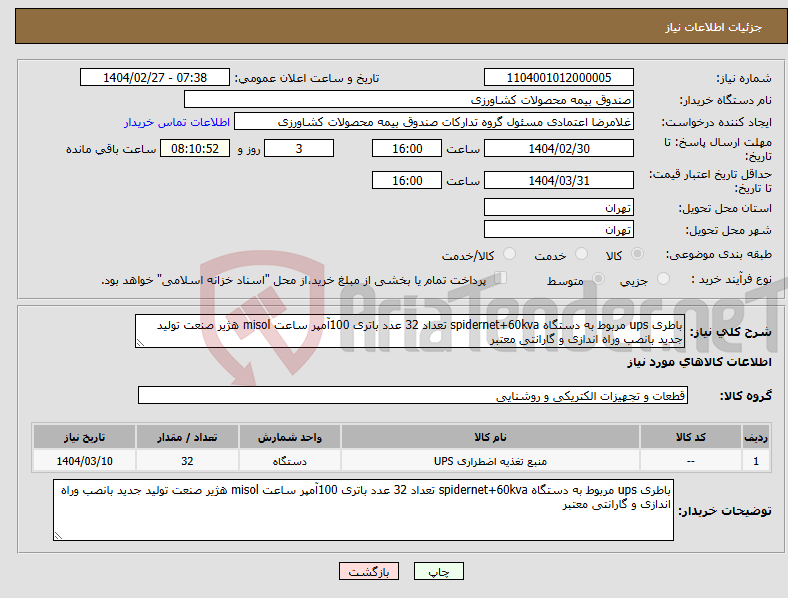
Task: Click the اطلاعات کالاهای مورد نیاز heading
Action: 699,362
